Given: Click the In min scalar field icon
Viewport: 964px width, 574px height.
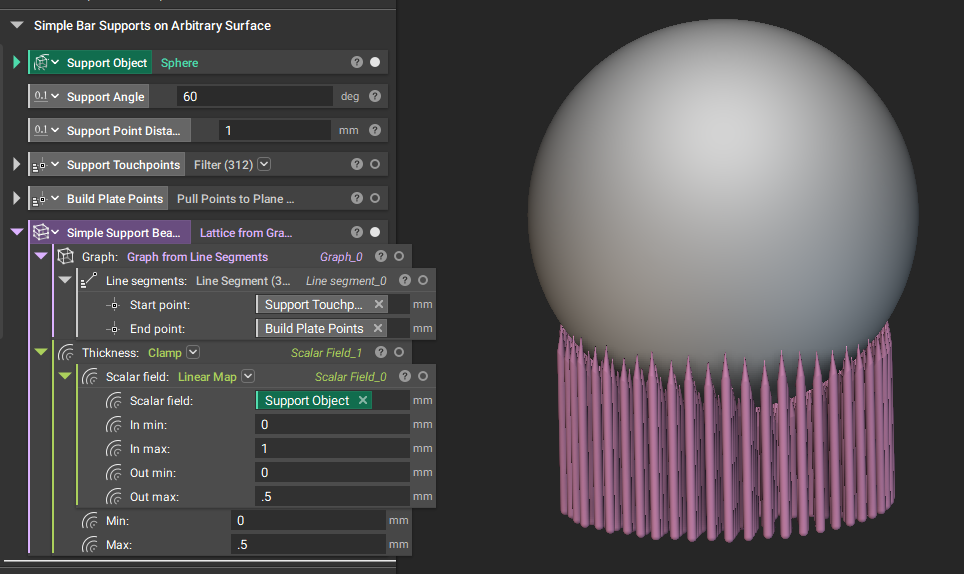Looking at the screenshot, I should [x=114, y=425].
